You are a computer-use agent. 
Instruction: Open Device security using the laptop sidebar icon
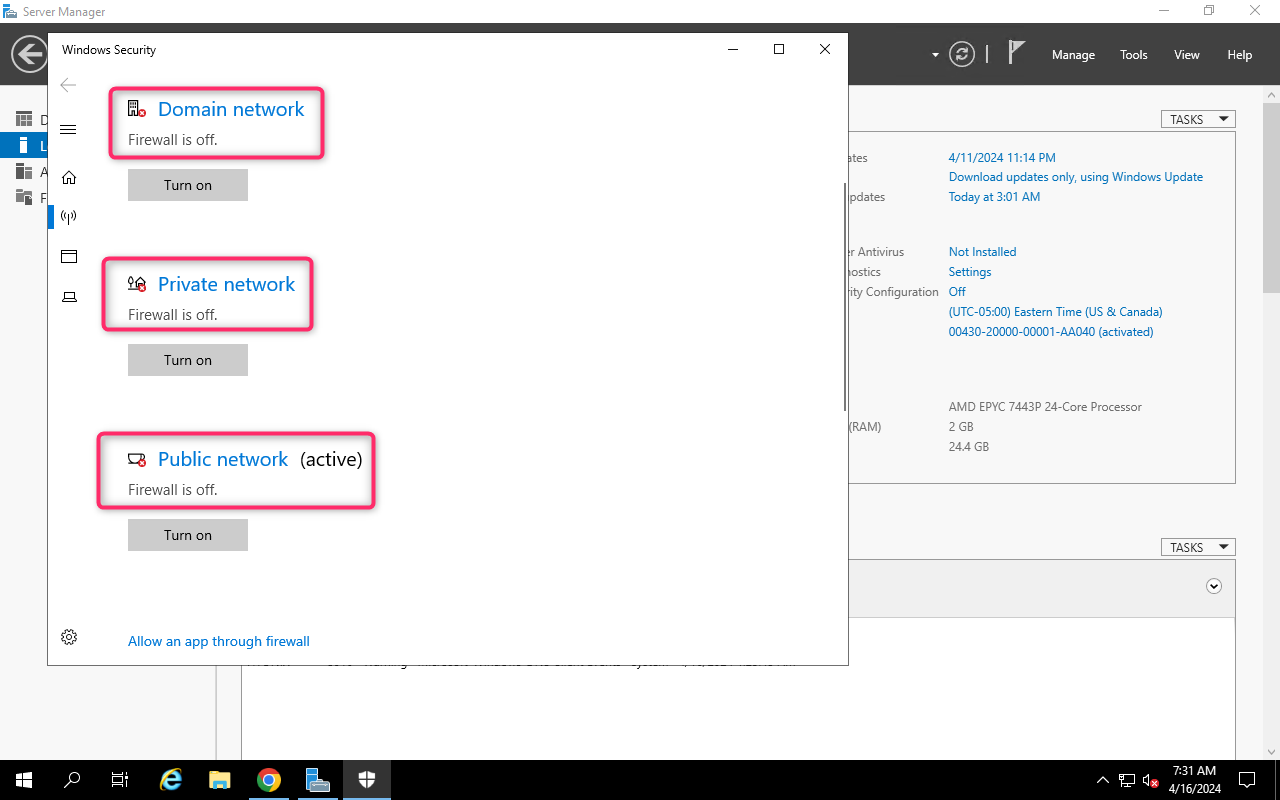click(68, 296)
